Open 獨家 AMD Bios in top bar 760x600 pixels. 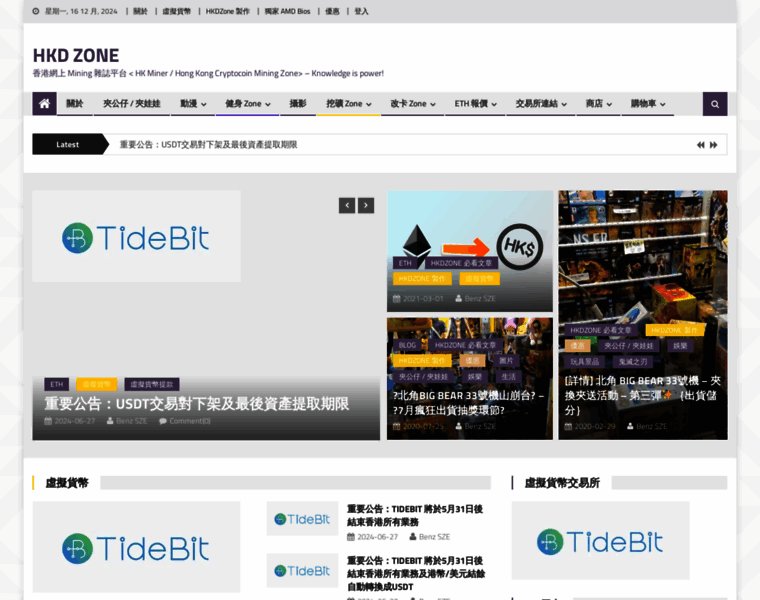[x=287, y=11]
